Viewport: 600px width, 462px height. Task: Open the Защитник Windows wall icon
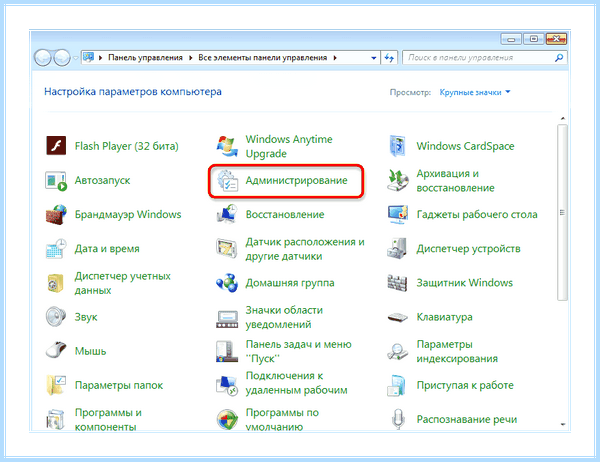click(397, 283)
